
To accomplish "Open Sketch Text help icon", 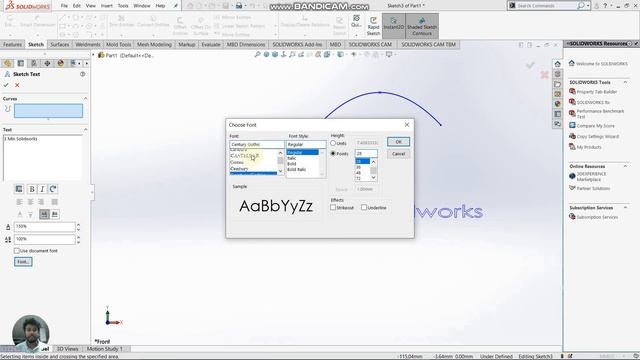I will click(82, 74).
